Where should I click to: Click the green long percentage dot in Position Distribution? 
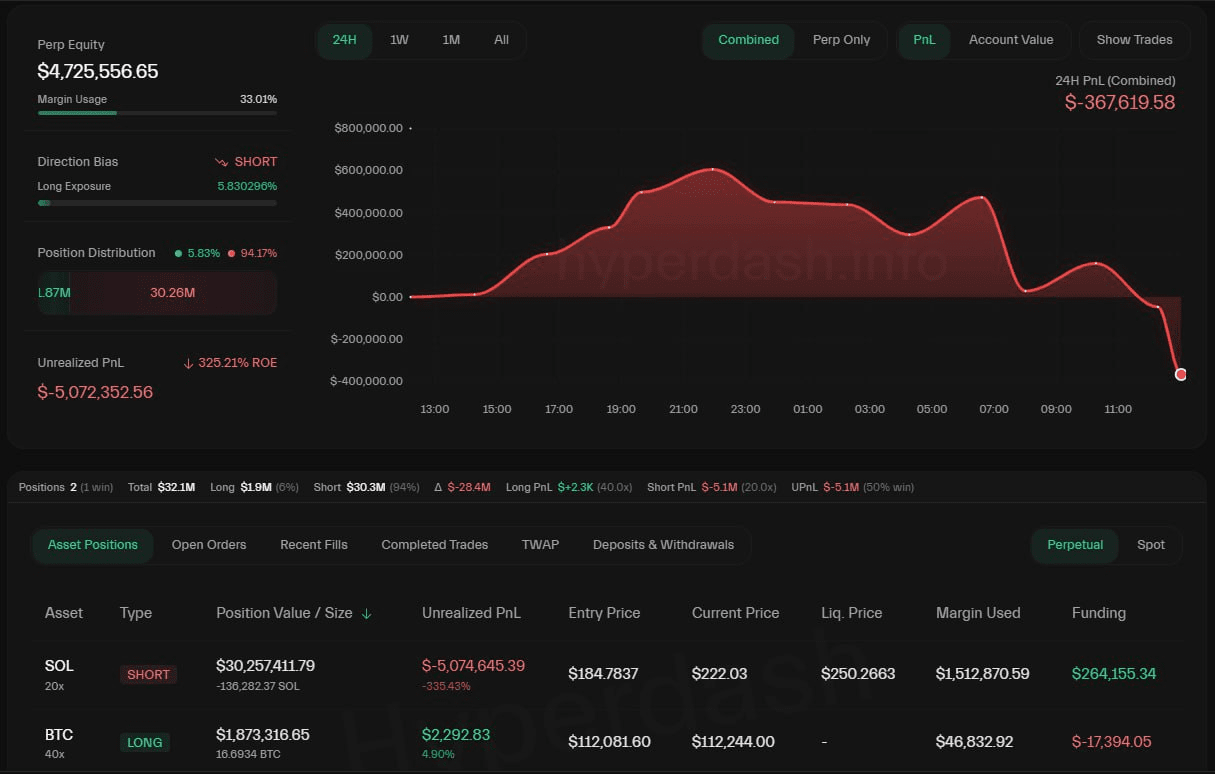click(178, 253)
